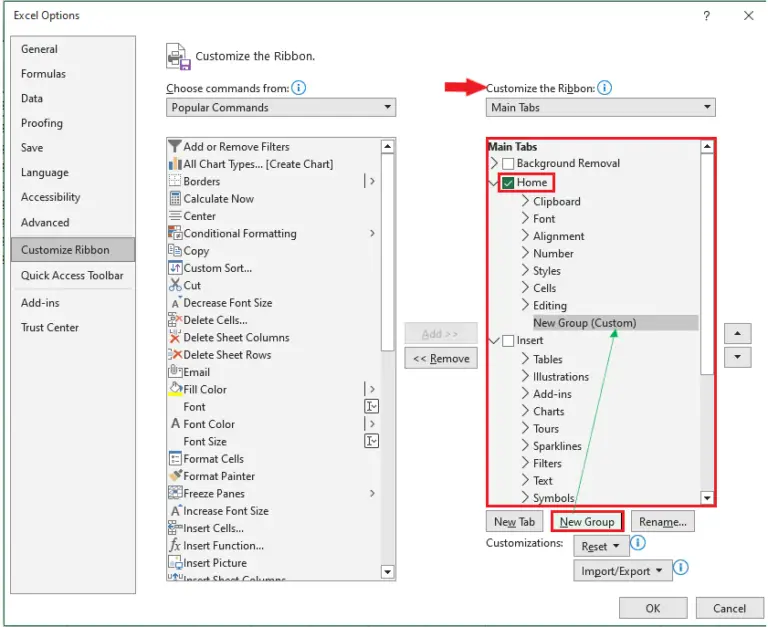Open the Choose commands from dropdown
768x627 pixels.
(281, 108)
